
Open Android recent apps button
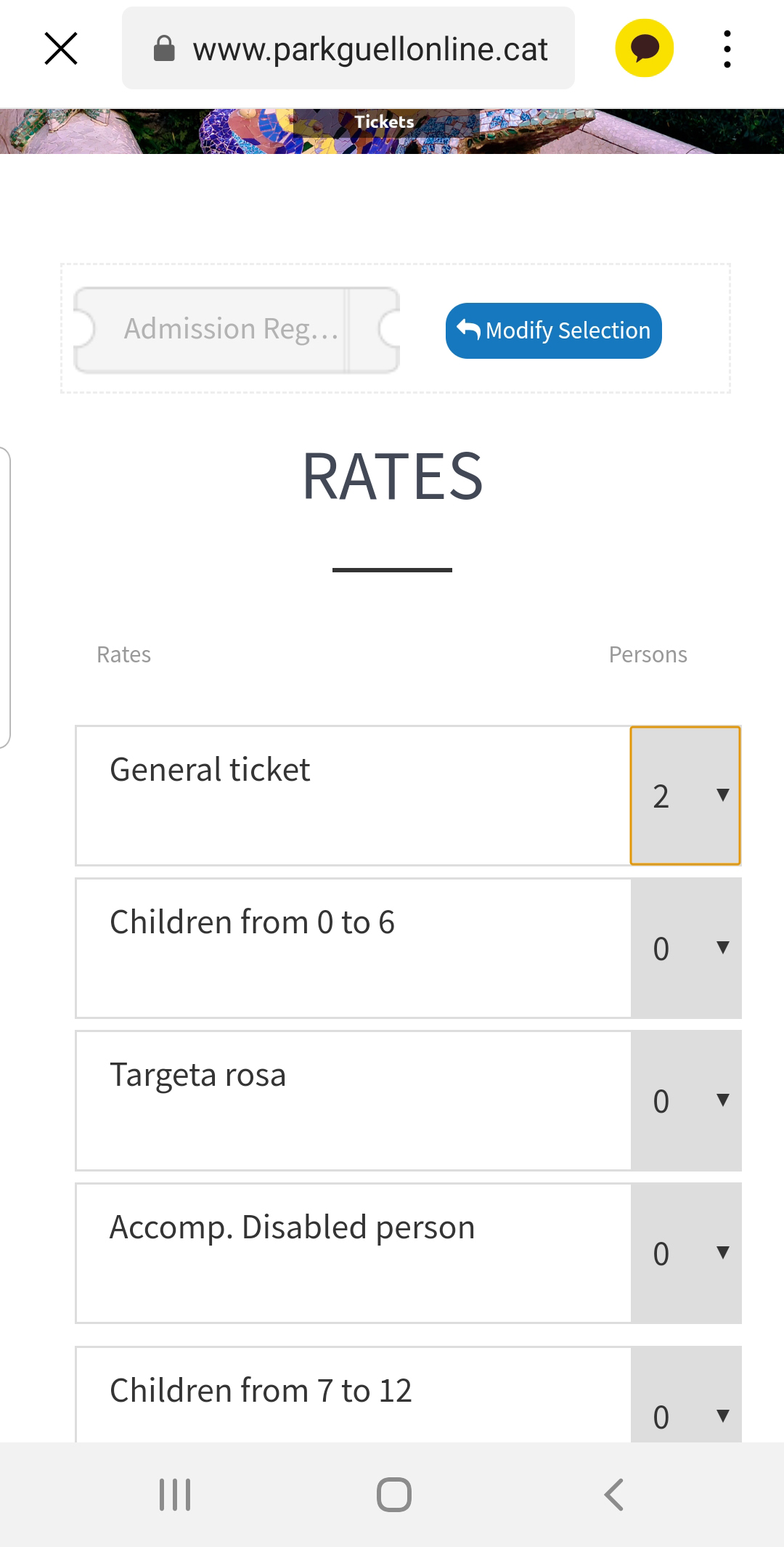pos(175,1495)
